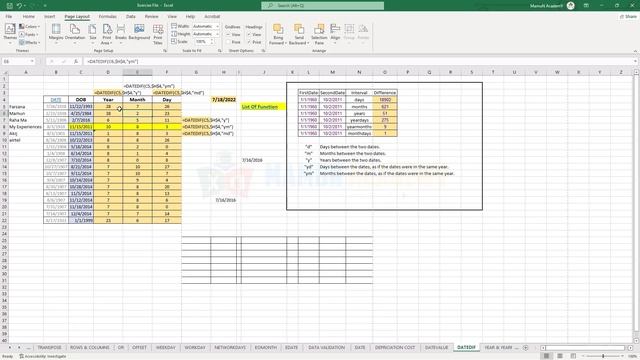
Task: Switch to the Home ribbon tab
Action: (x=29, y=16)
